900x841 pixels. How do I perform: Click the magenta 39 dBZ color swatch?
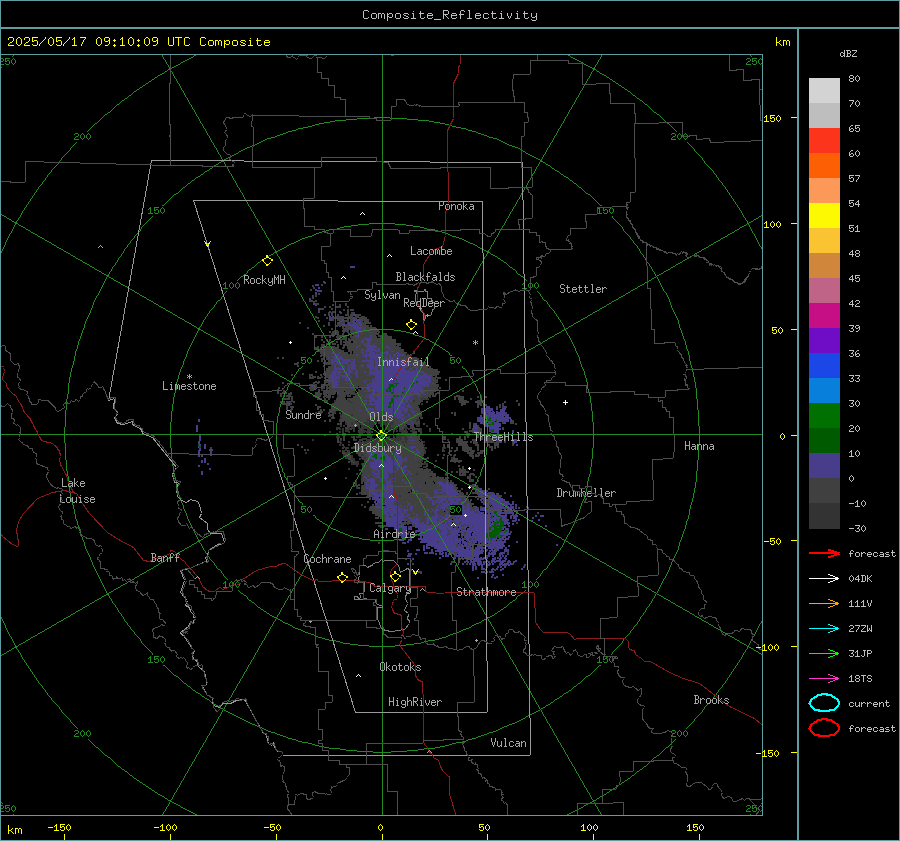click(x=824, y=316)
